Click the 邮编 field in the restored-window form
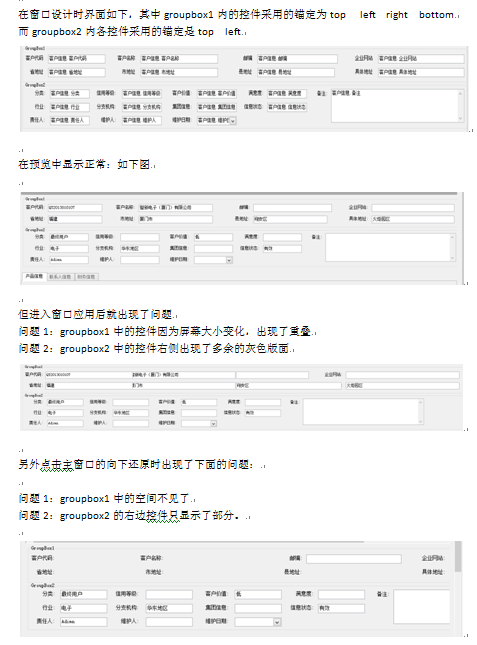The height and width of the screenshot is (645, 477). click(354, 559)
